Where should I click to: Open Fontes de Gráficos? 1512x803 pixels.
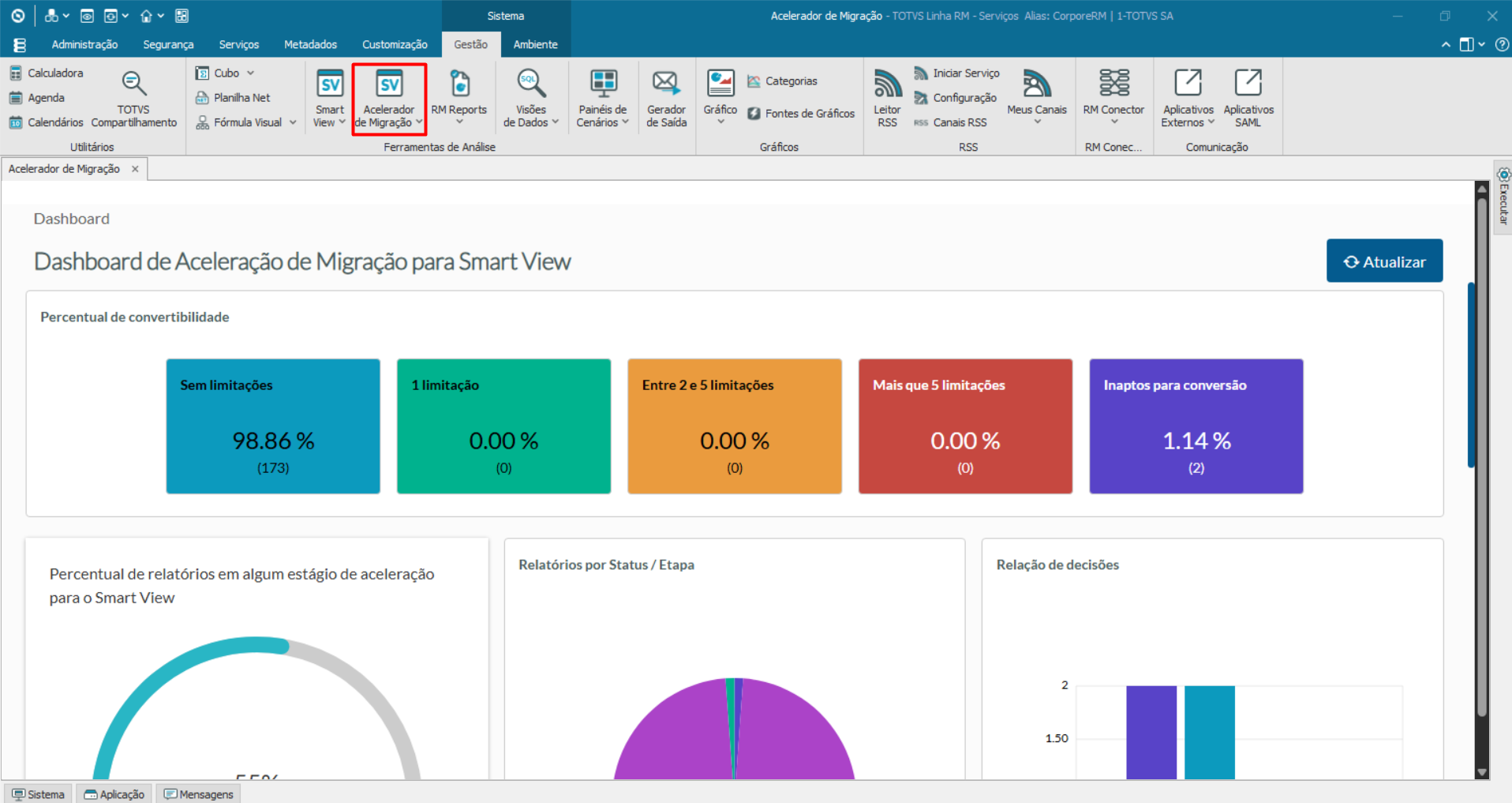pos(801,114)
